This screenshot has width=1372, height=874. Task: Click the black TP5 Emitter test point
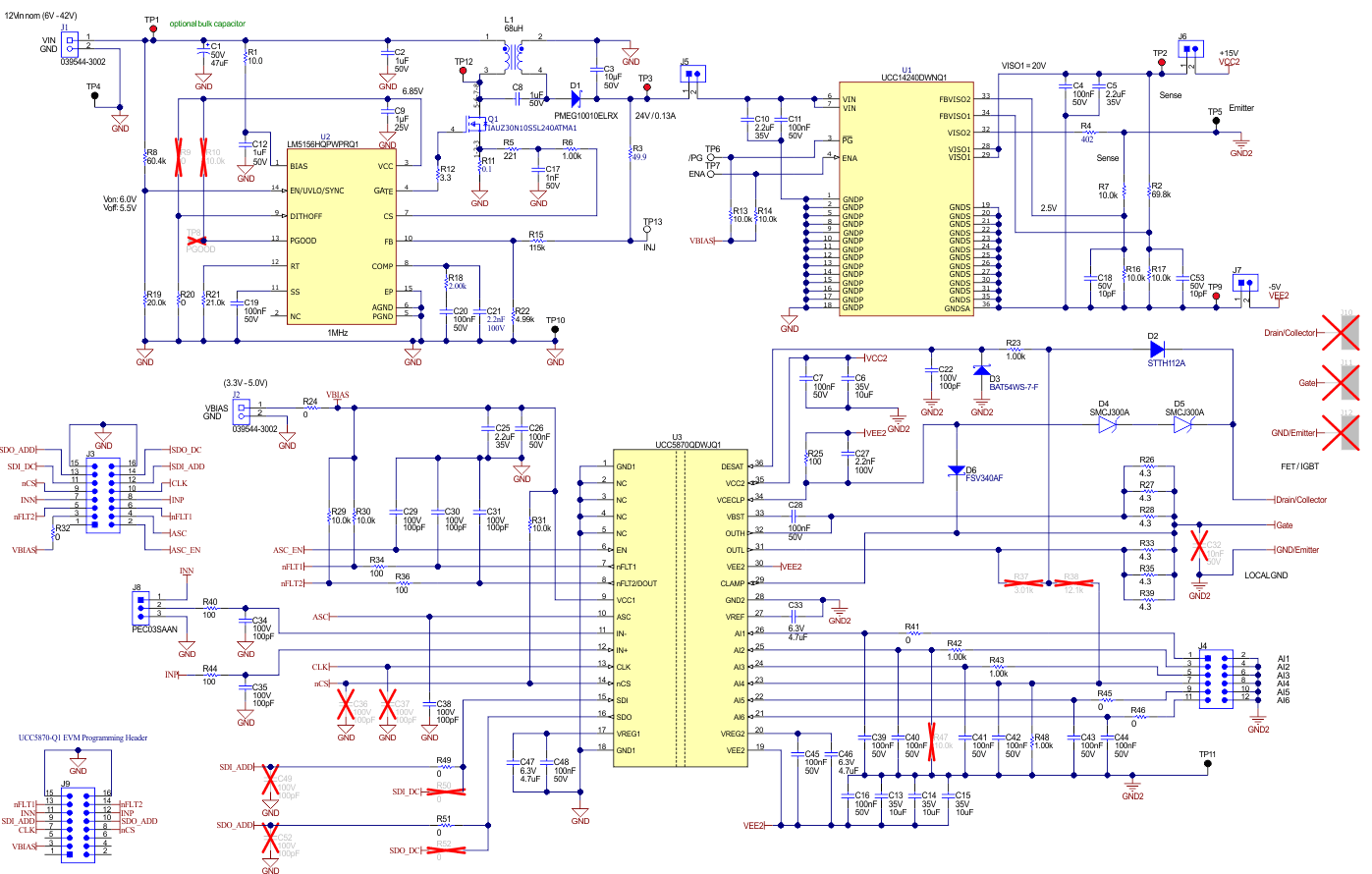click(x=1216, y=123)
